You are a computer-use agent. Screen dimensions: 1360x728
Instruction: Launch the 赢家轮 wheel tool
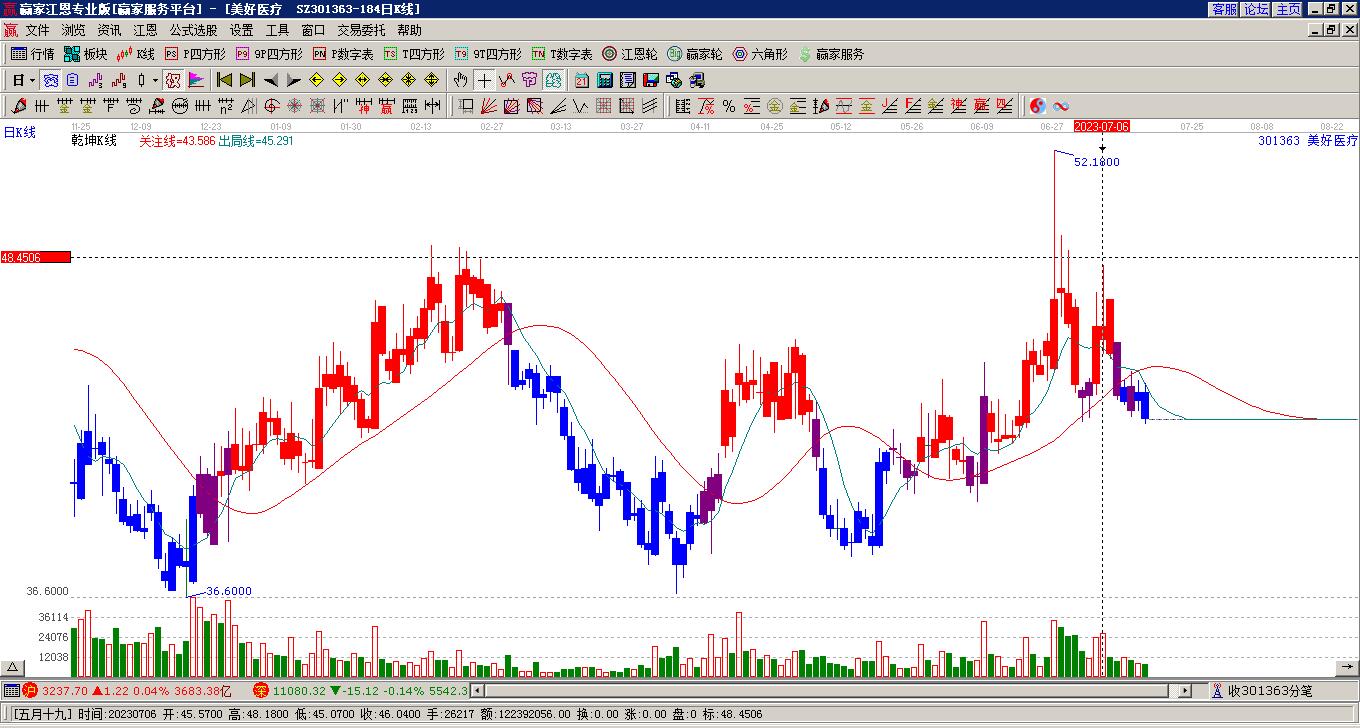[x=695, y=54]
